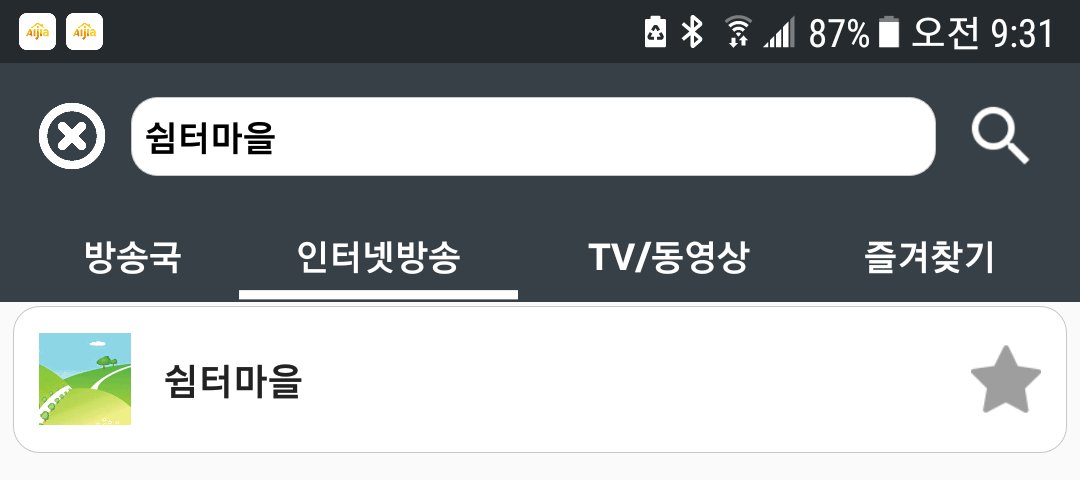Select the 인터넷방송 tab
This screenshot has width=1080, height=480.
coord(378,258)
